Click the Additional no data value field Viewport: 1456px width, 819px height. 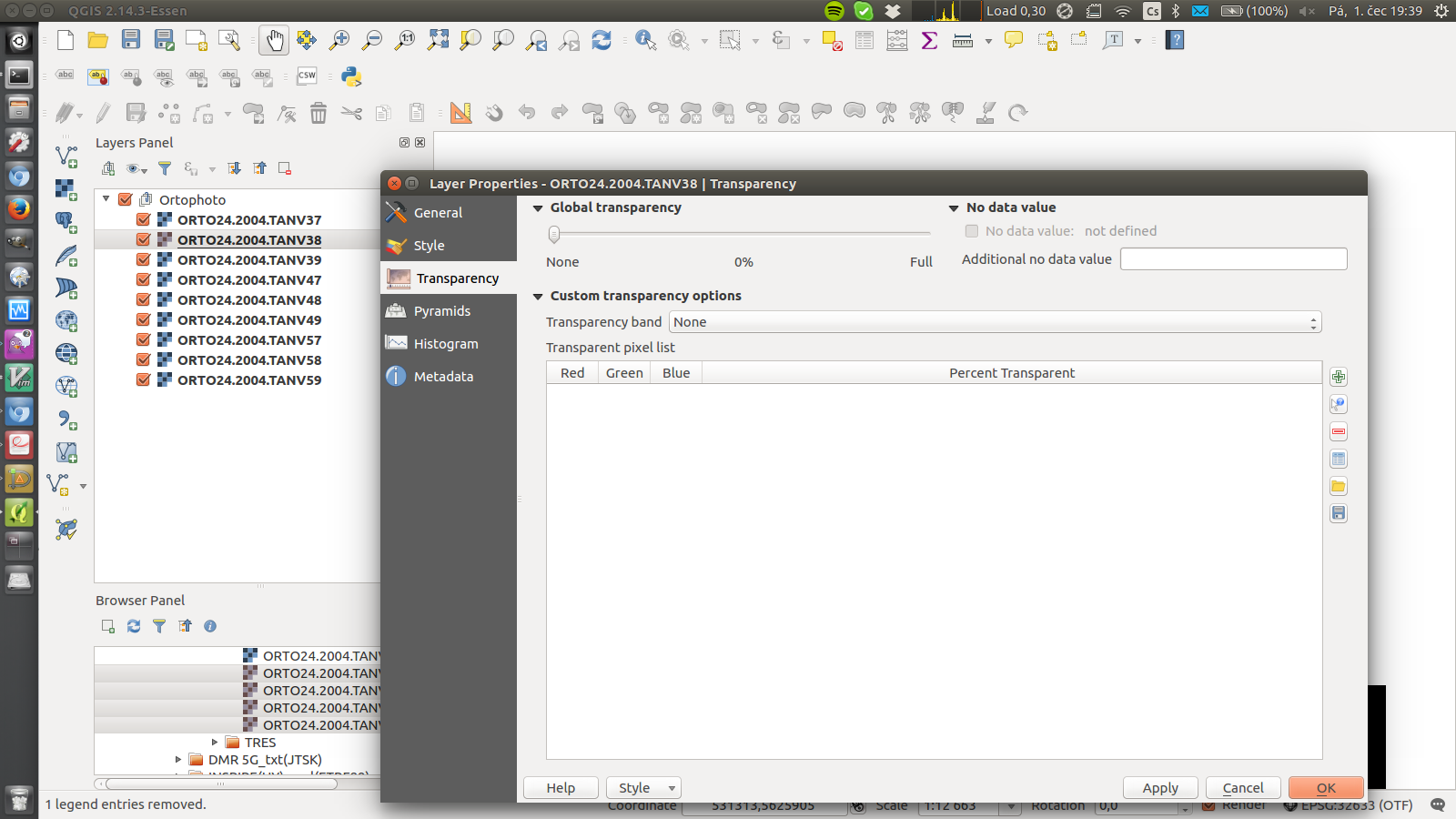(x=1233, y=259)
